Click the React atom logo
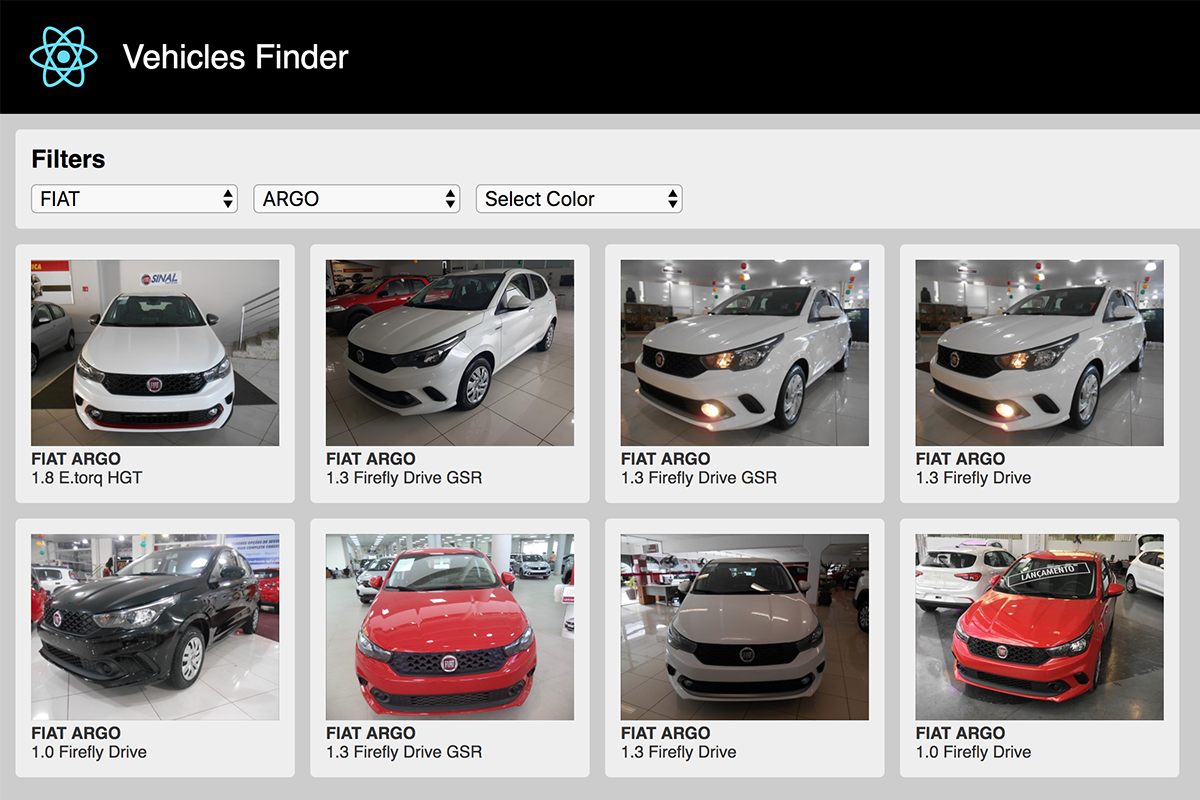This screenshot has width=1200, height=800. (64, 56)
